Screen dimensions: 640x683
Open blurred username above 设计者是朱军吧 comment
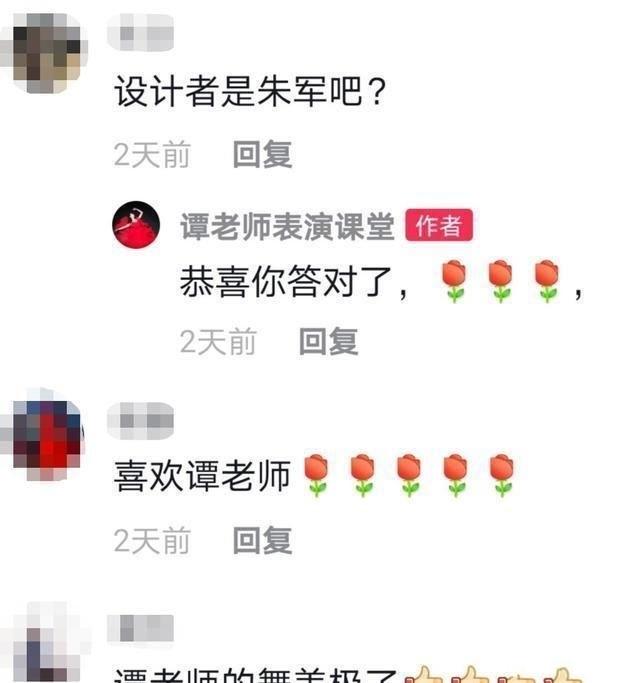pos(140,33)
